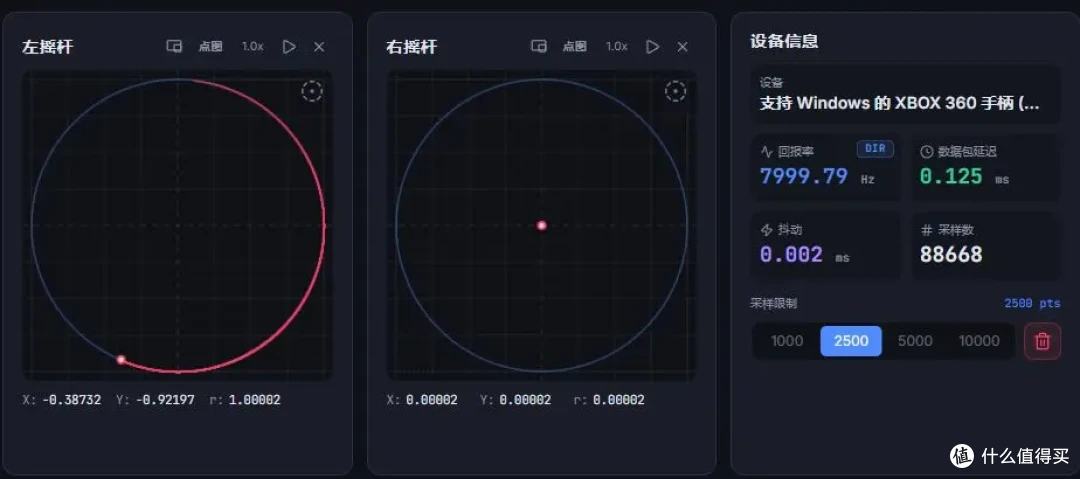The width and height of the screenshot is (1080, 479).
Task: Start playback in 左摇杆 panel
Action: [x=289, y=46]
